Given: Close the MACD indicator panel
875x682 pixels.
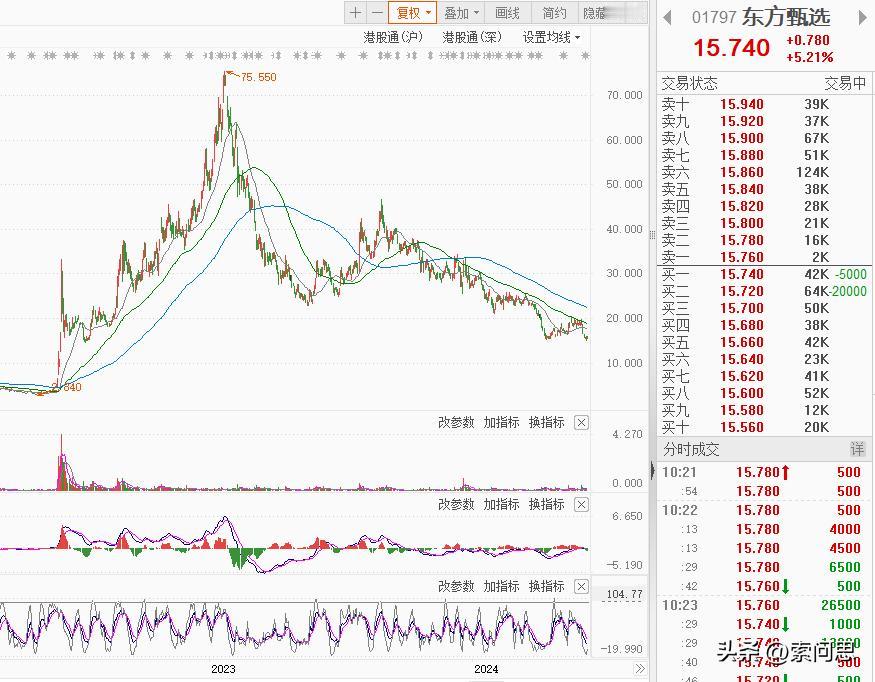Looking at the screenshot, I should [x=581, y=505].
